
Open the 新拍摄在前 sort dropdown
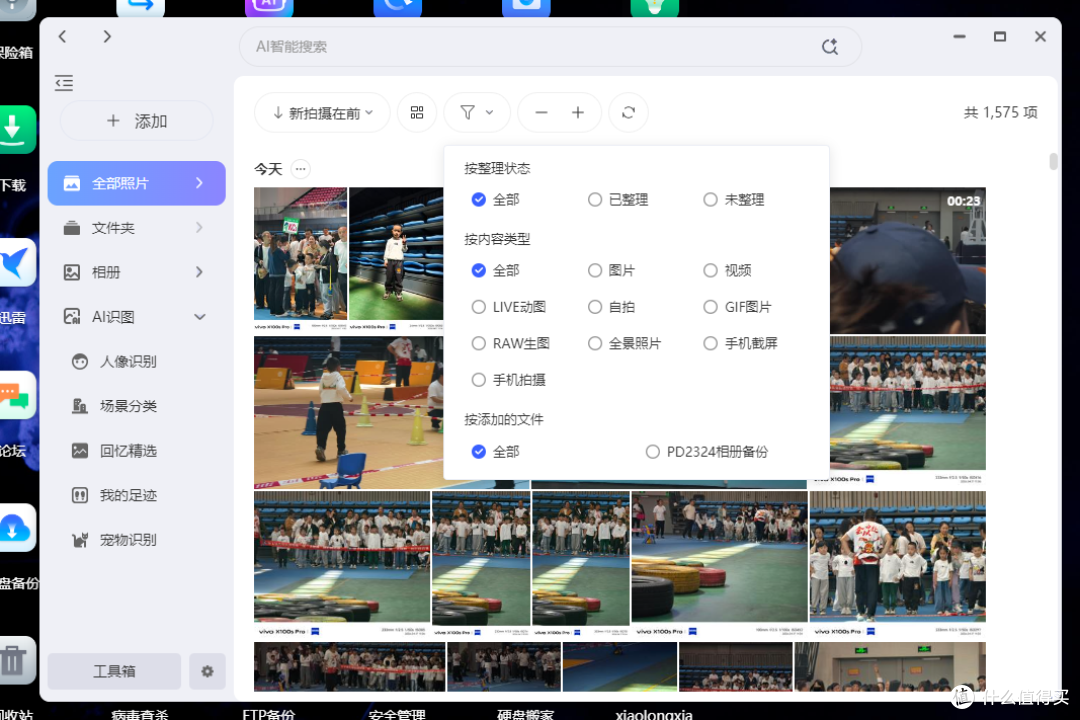coord(322,113)
